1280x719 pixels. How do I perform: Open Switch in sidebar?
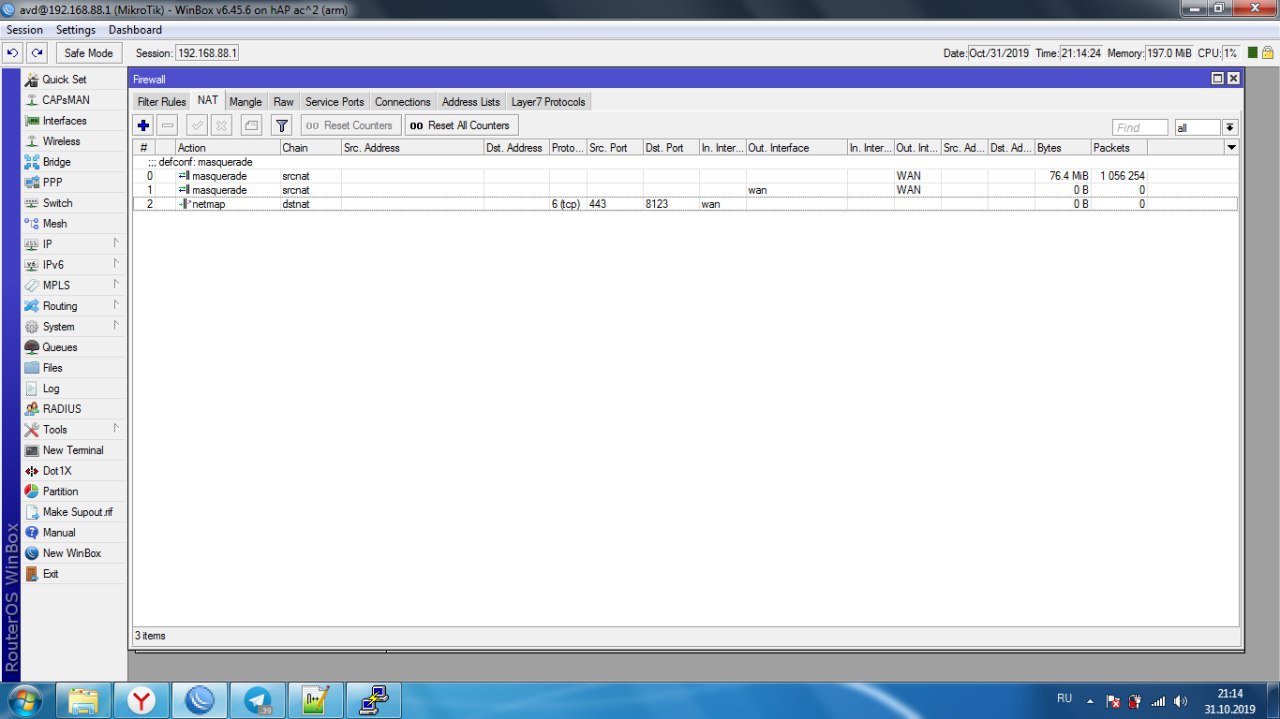click(x=75, y=203)
